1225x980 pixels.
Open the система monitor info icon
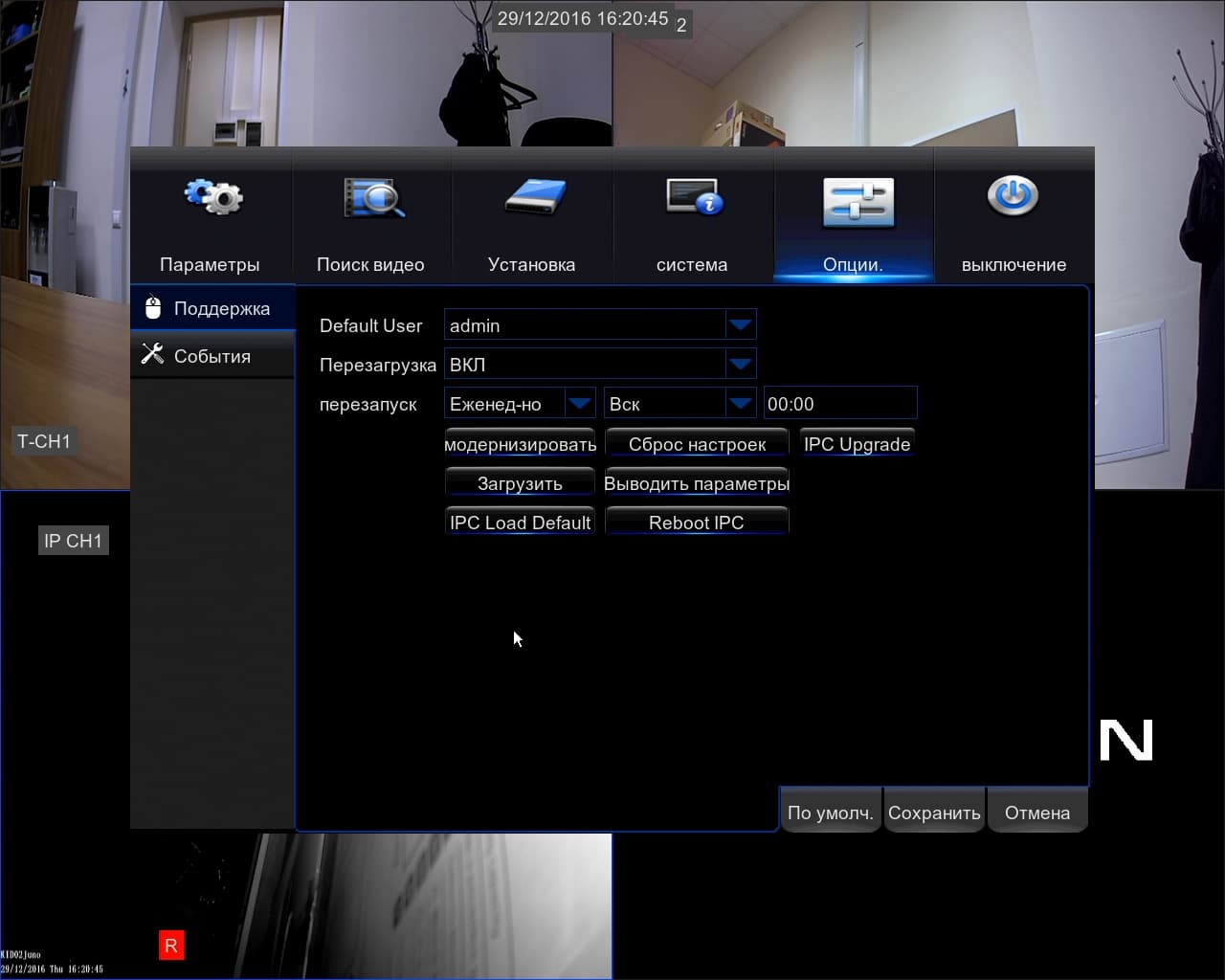tap(695, 197)
